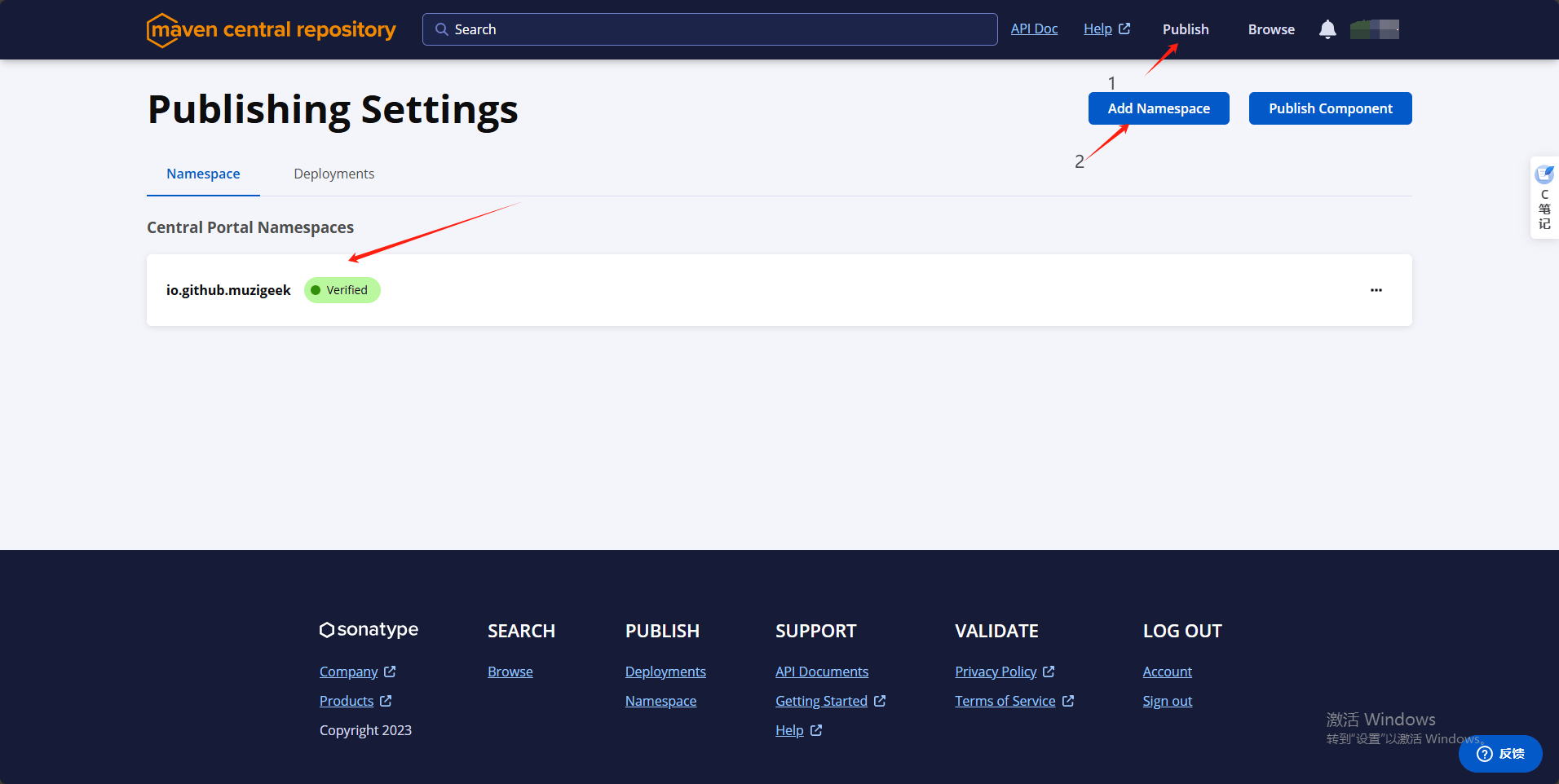
Task: Open the notifications bell
Action: tap(1327, 29)
